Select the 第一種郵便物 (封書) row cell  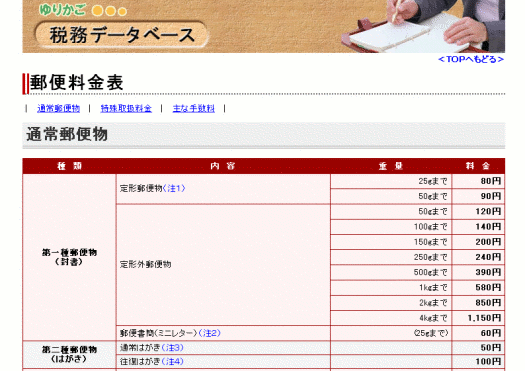pyautogui.click(x=69, y=257)
